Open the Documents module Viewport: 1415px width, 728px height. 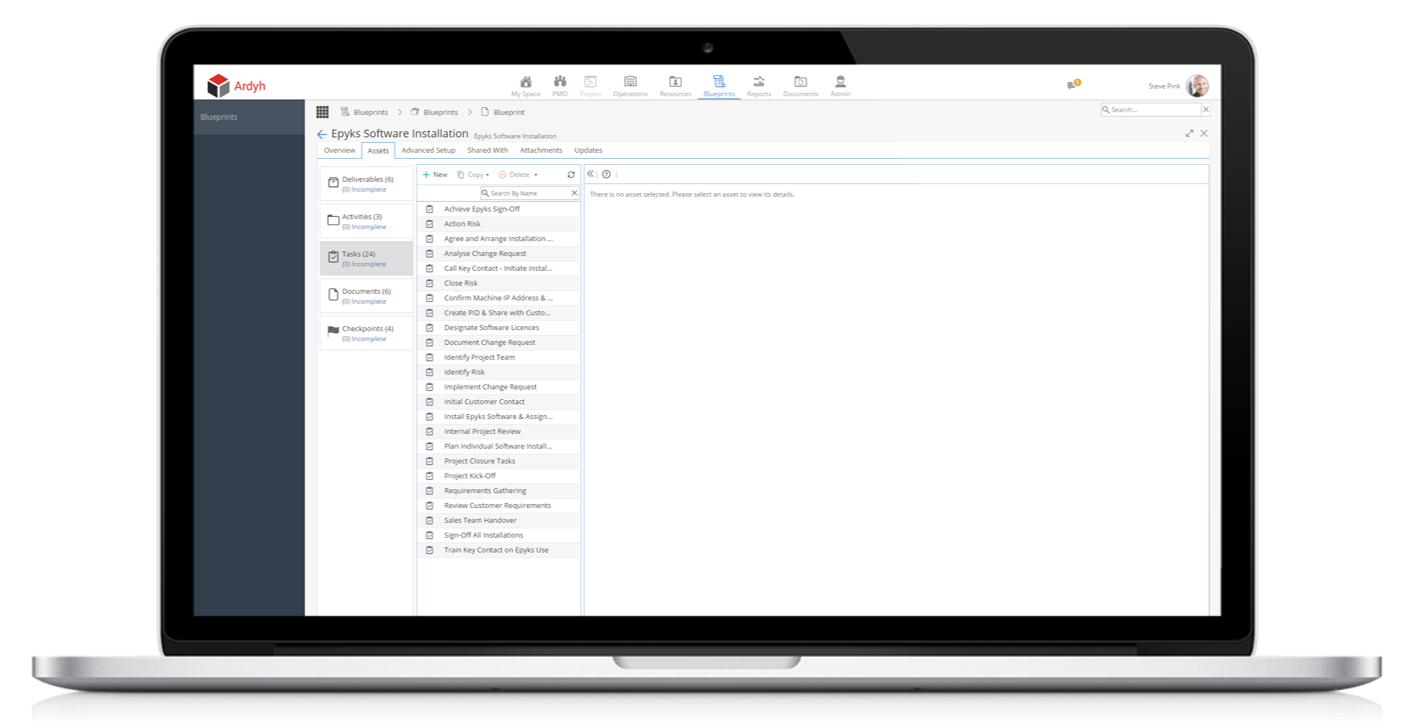800,86
